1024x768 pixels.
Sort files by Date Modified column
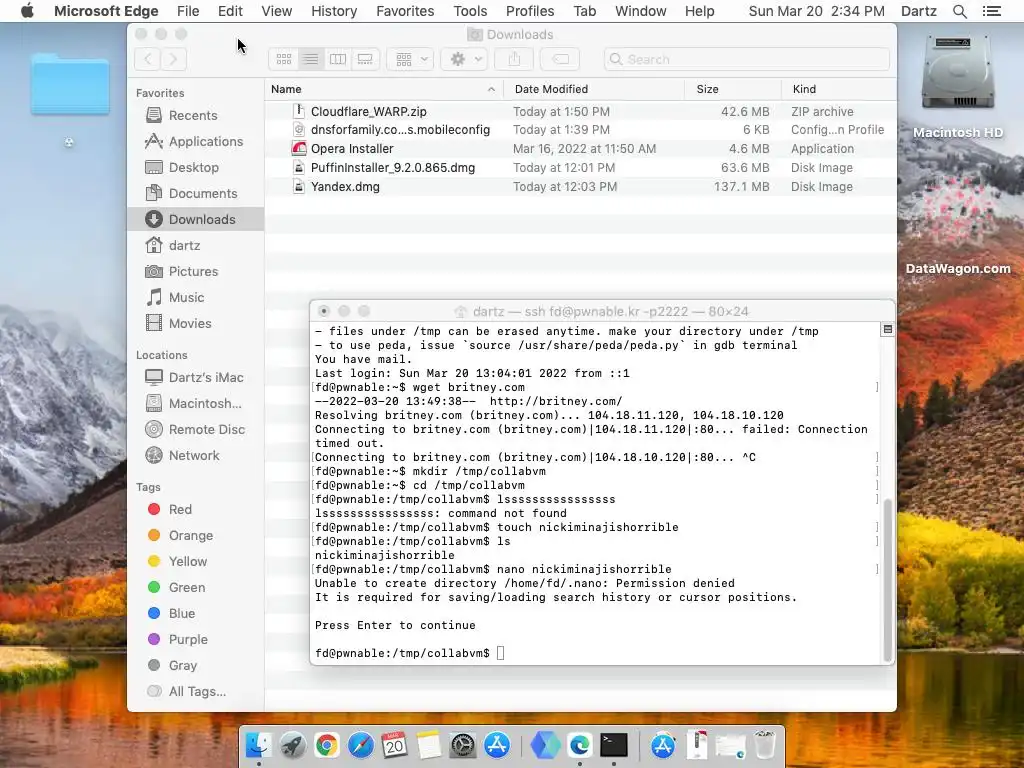coord(594,89)
